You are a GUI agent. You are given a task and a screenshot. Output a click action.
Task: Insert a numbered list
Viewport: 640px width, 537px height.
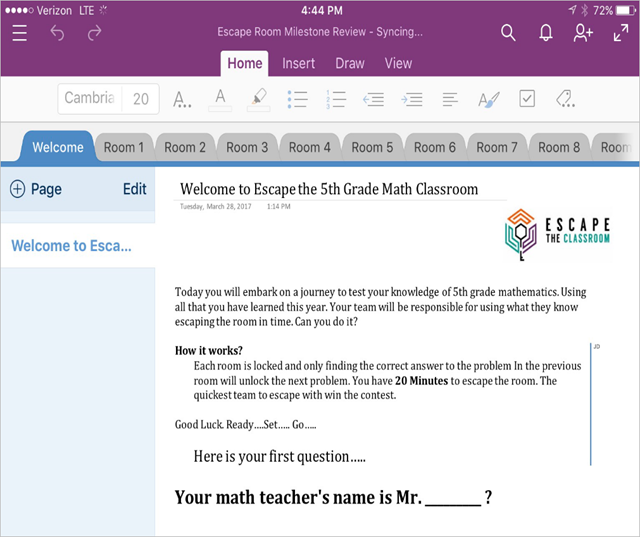coord(335,98)
